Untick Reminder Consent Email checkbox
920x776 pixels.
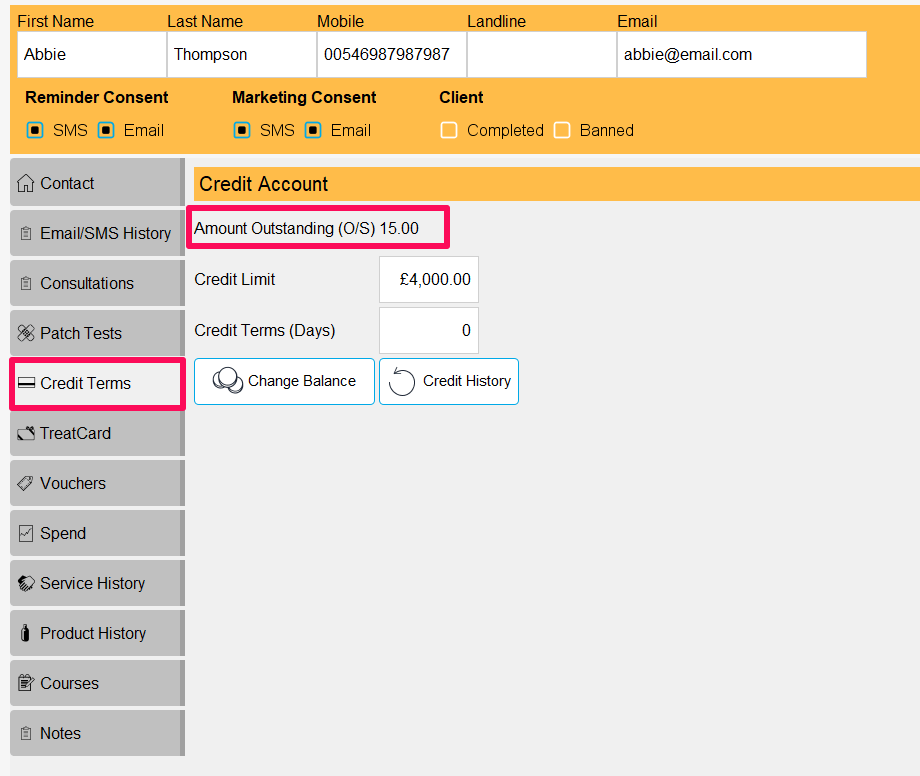click(106, 130)
